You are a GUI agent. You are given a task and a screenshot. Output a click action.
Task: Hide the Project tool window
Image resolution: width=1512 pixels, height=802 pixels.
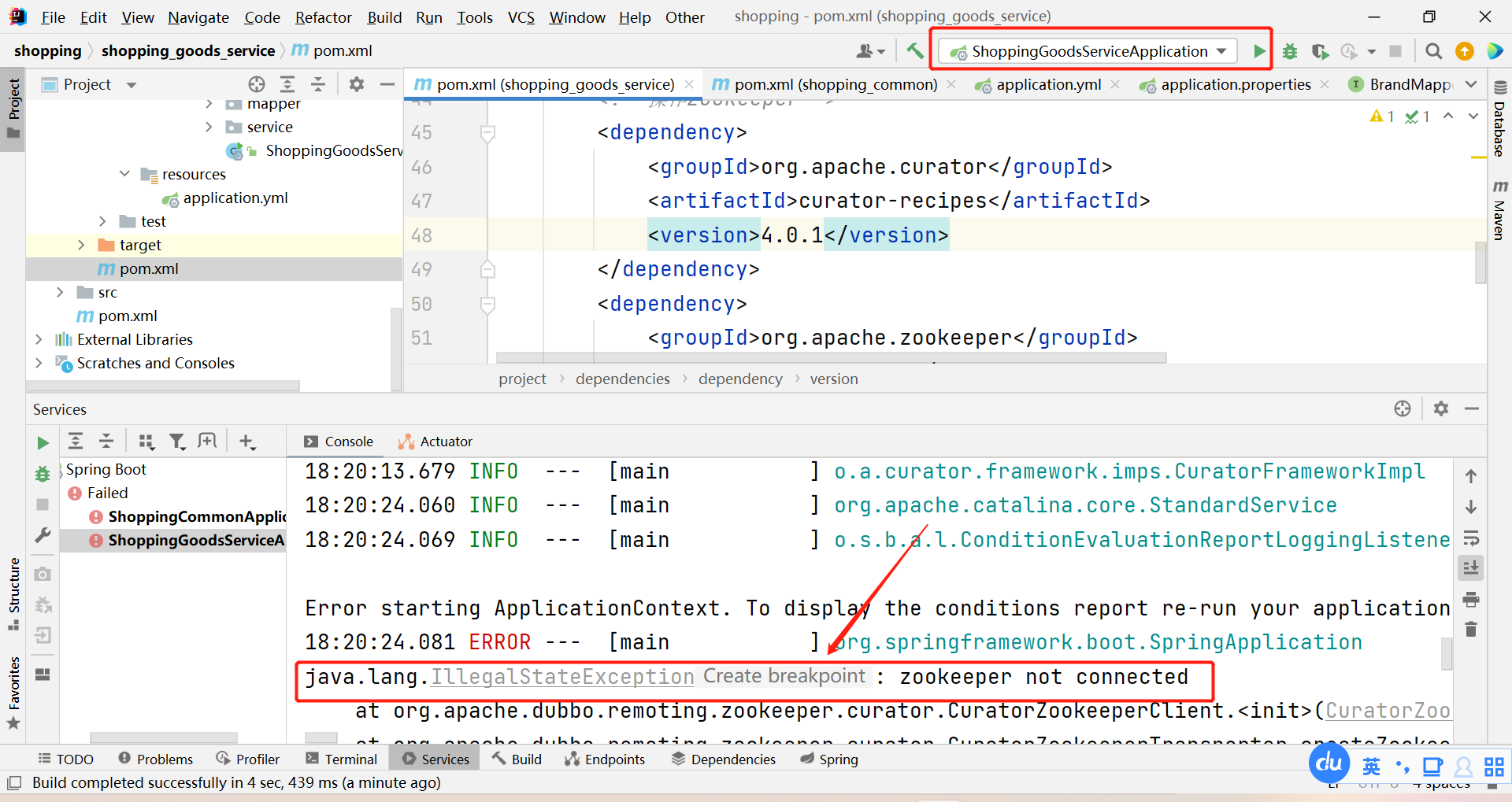387,84
